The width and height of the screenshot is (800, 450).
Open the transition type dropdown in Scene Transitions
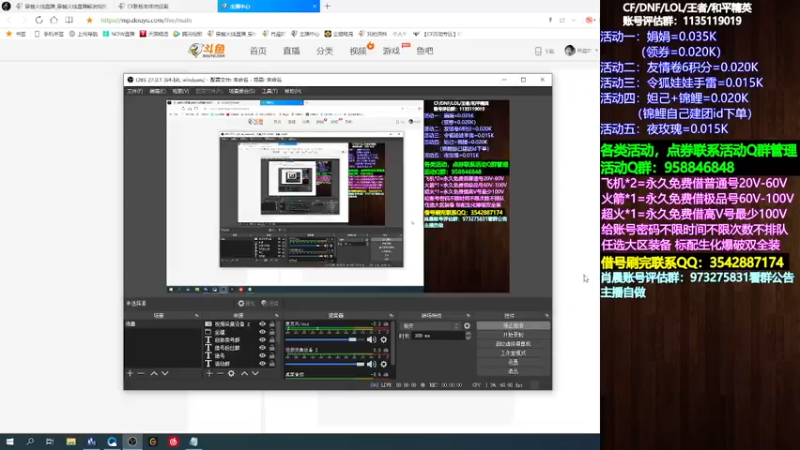coord(431,326)
